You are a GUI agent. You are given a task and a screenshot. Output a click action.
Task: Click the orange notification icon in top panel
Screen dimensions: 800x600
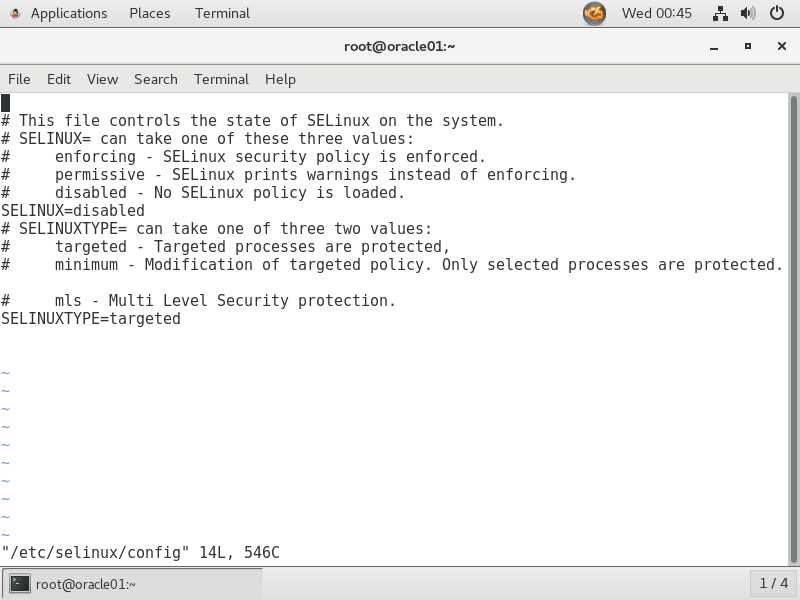point(594,13)
